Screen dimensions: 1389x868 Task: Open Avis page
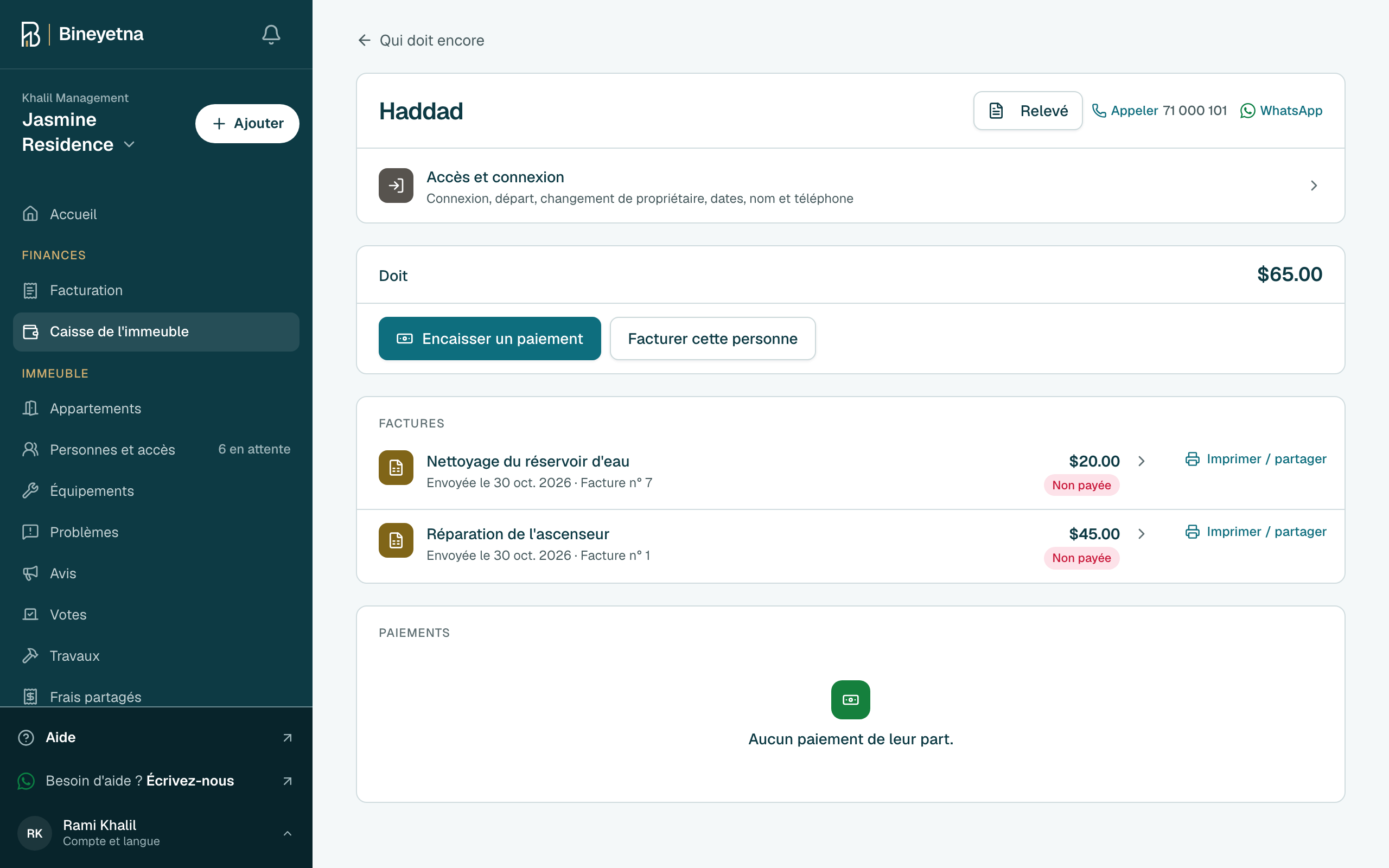click(x=156, y=573)
